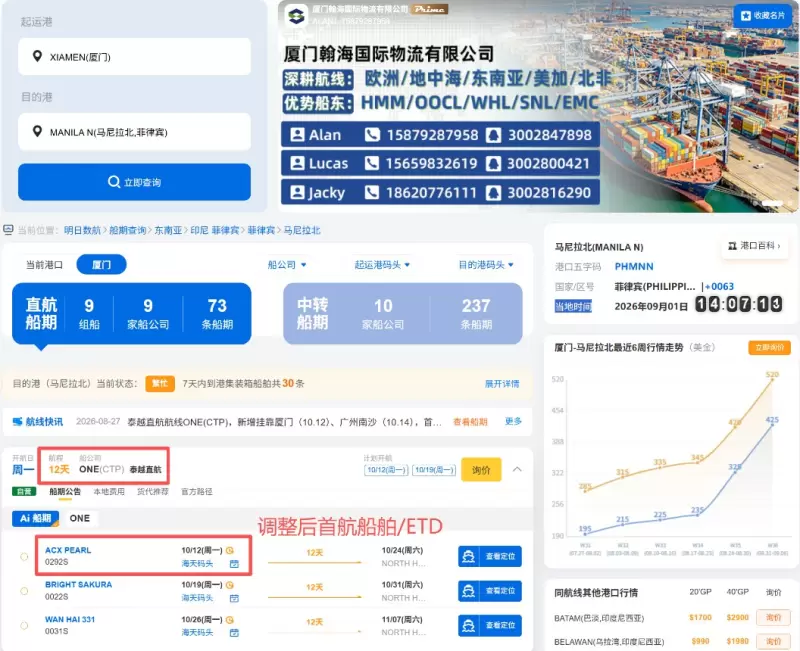Open the 本地费用 tab
This screenshot has height=651, width=800.
click(x=109, y=491)
